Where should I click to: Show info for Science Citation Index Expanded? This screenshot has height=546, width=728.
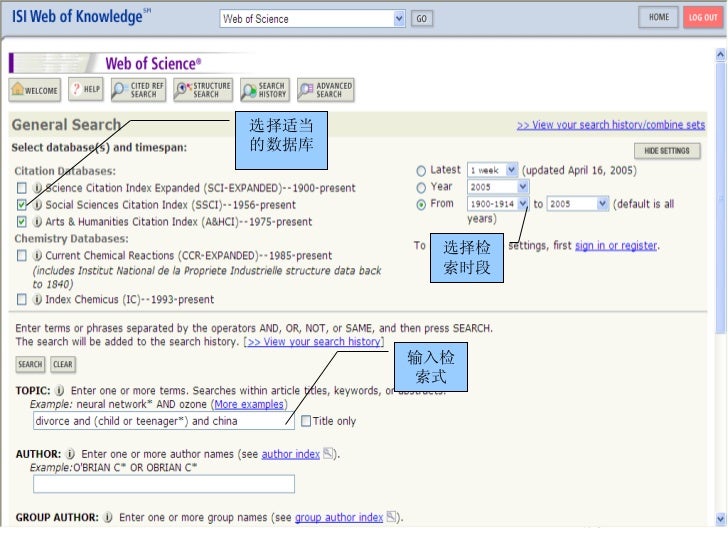coord(37,188)
